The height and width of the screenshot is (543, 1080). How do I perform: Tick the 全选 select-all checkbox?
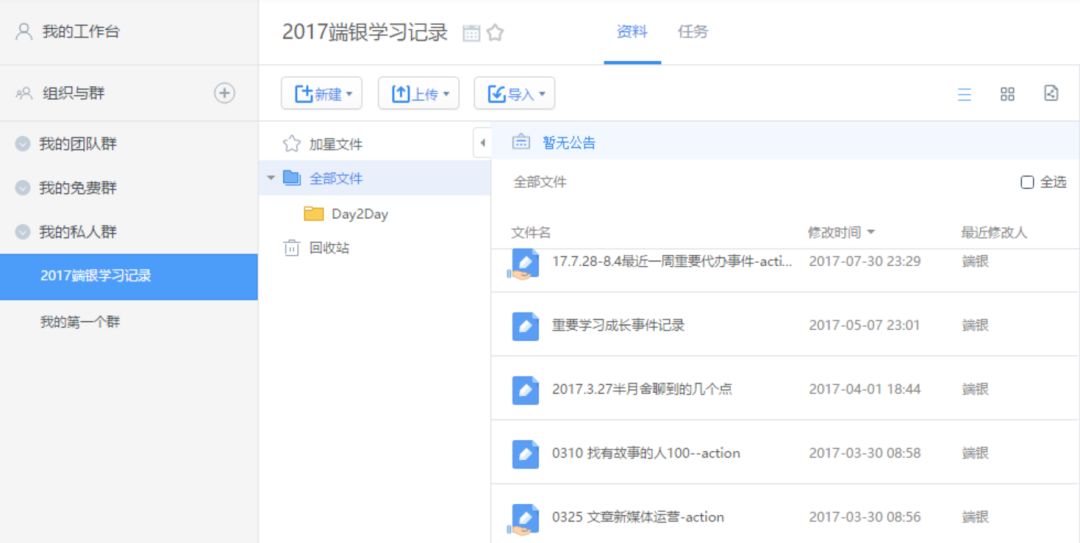(x=1027, y=182)
